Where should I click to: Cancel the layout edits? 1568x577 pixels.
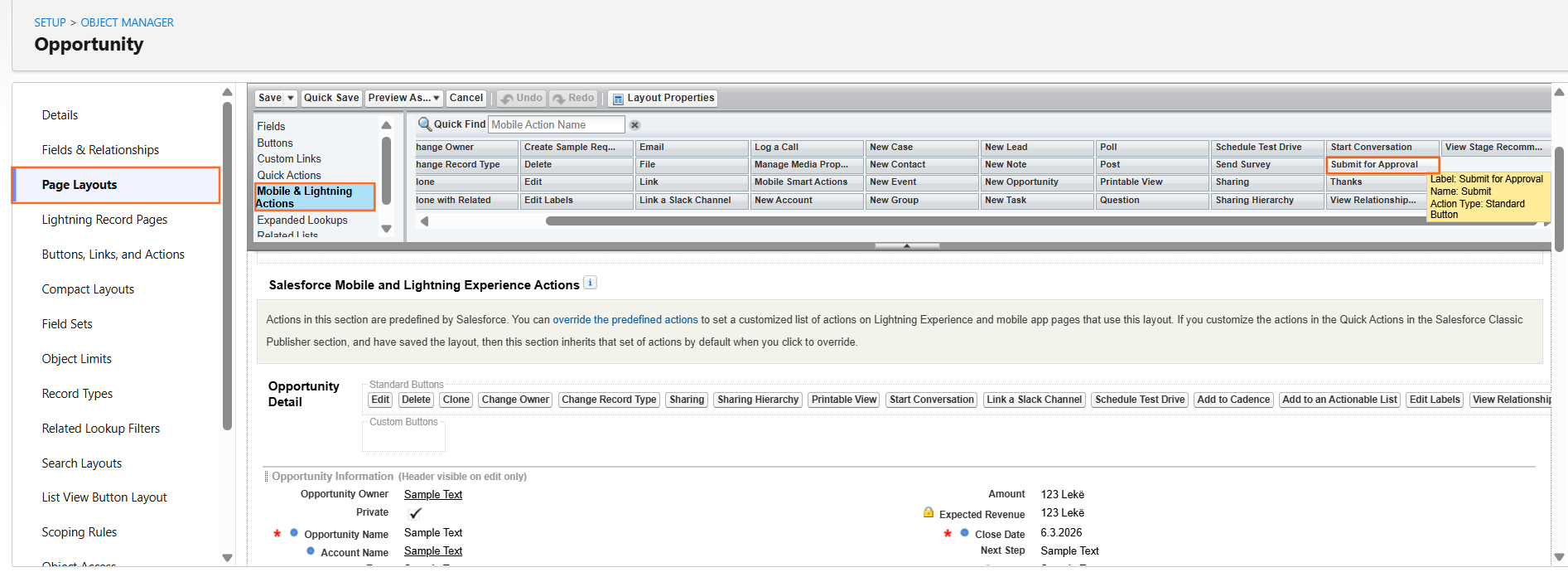(x=466, y=98)
